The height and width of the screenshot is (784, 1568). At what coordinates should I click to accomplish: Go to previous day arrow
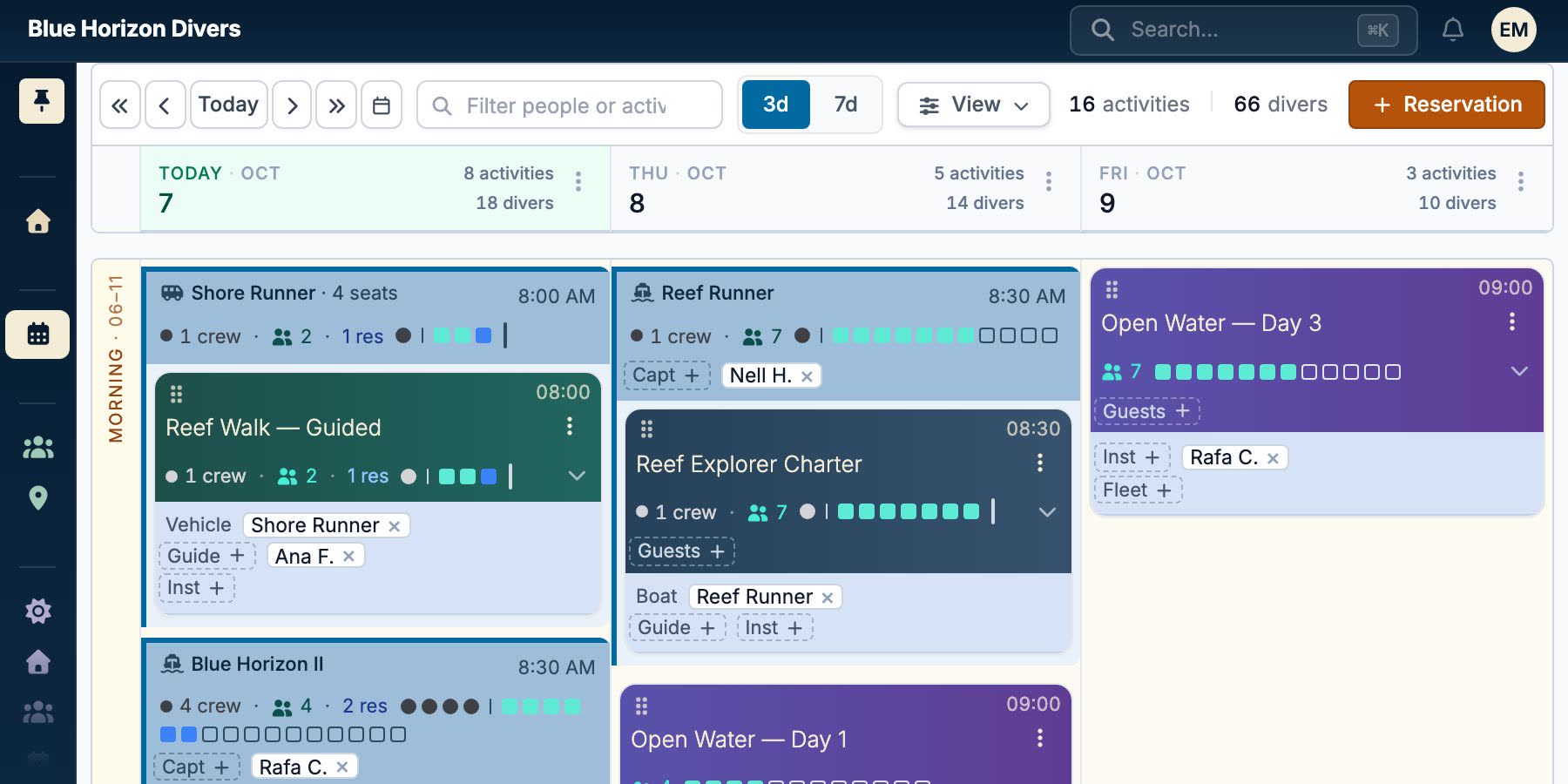click(x=165, y=105)
